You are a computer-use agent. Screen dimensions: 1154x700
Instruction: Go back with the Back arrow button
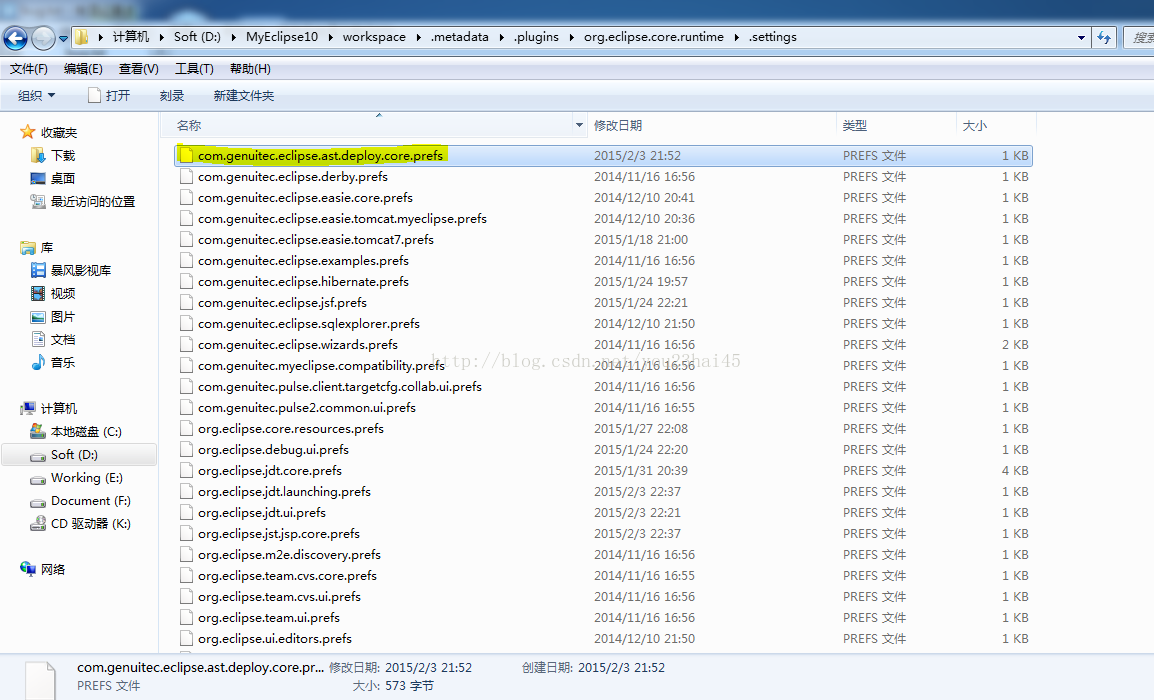(15, 38)
